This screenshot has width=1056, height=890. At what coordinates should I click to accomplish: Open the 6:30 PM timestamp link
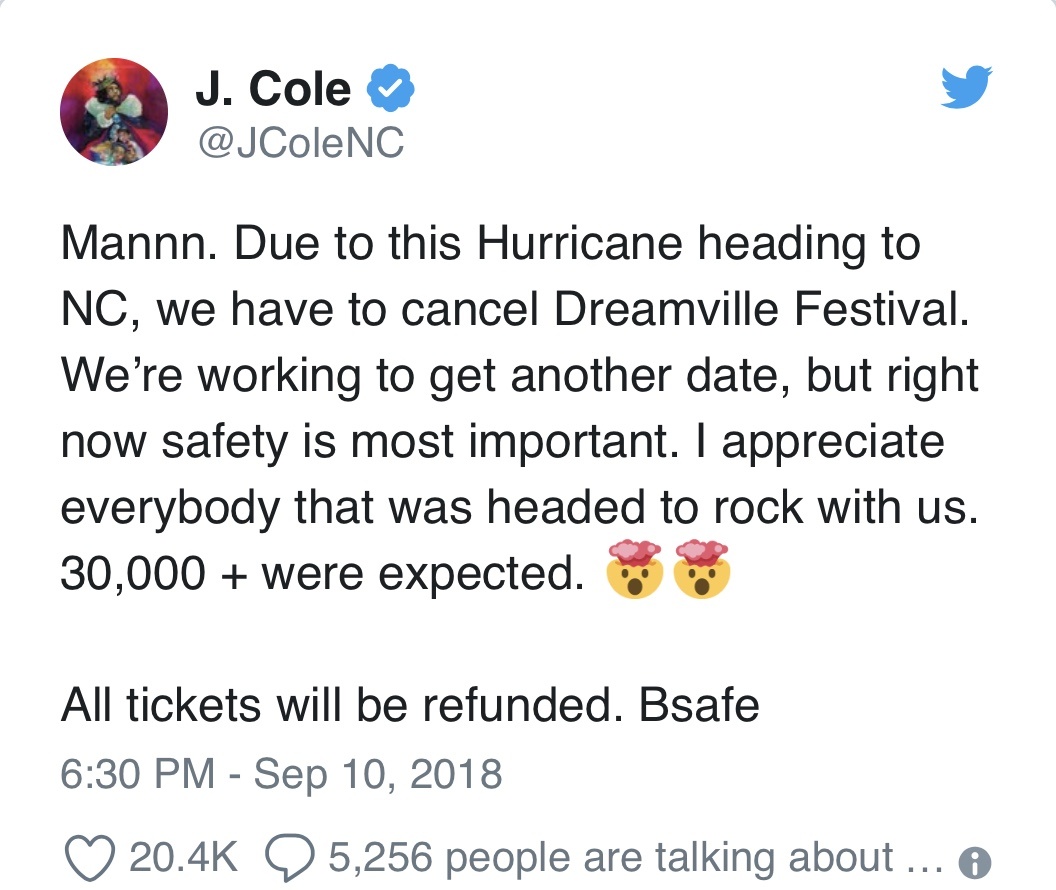(138, 773)
